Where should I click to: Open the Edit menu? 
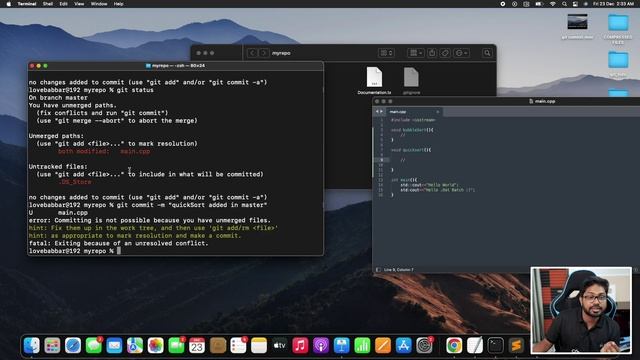63,4
